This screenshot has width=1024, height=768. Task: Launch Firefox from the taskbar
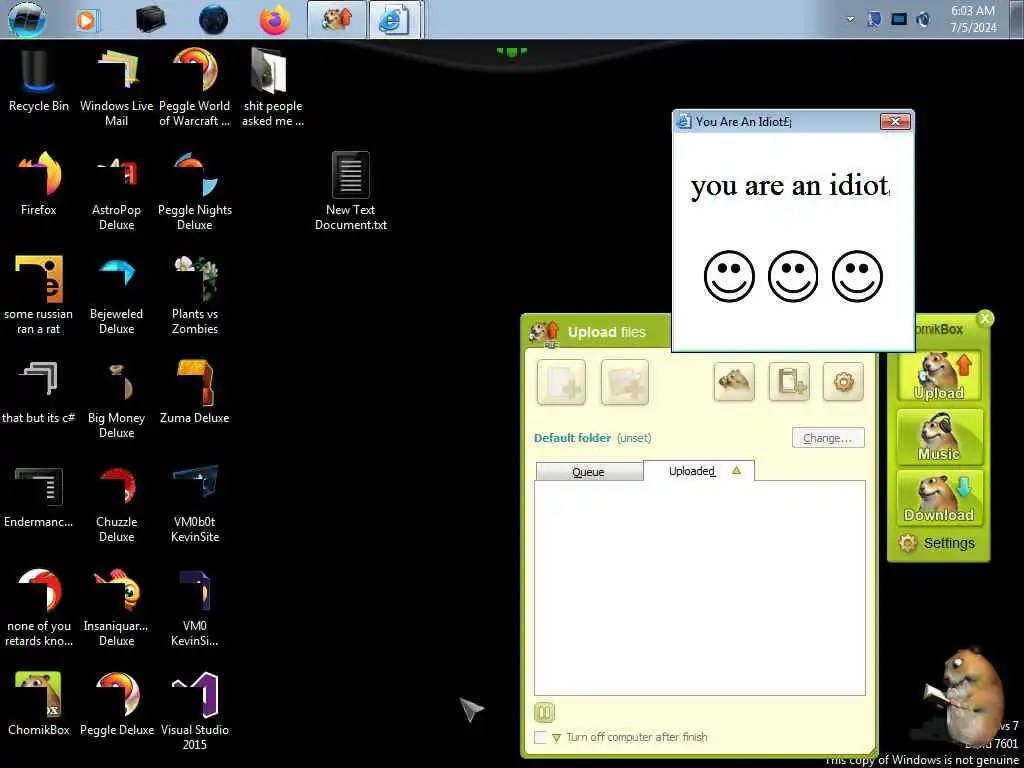[x=274, y=20]
